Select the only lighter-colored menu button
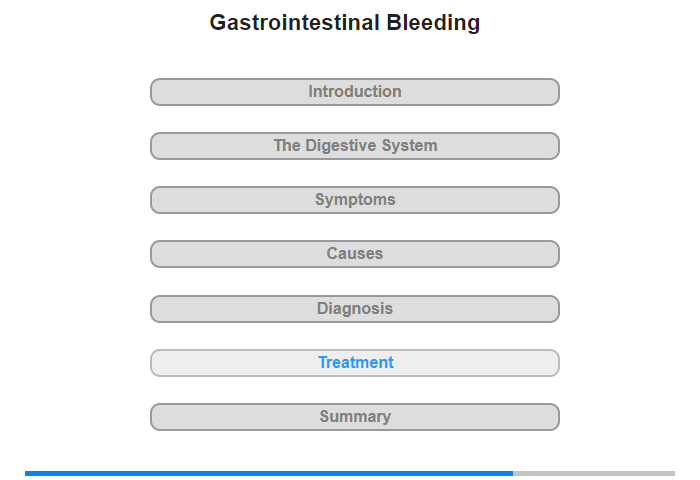The height and width of the screenshot is (480, 700). [354, 363]
